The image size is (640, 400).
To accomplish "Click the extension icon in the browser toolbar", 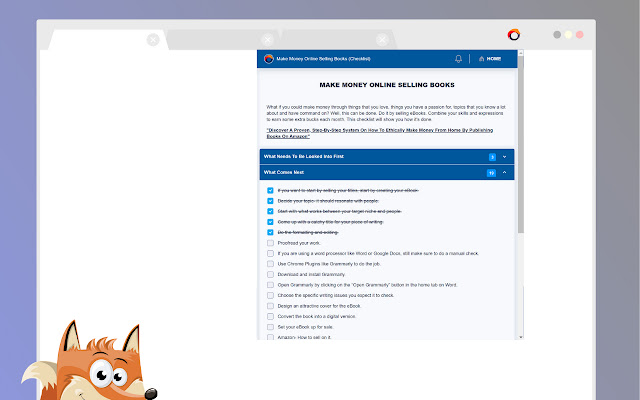I will click(x=513, y=35).
